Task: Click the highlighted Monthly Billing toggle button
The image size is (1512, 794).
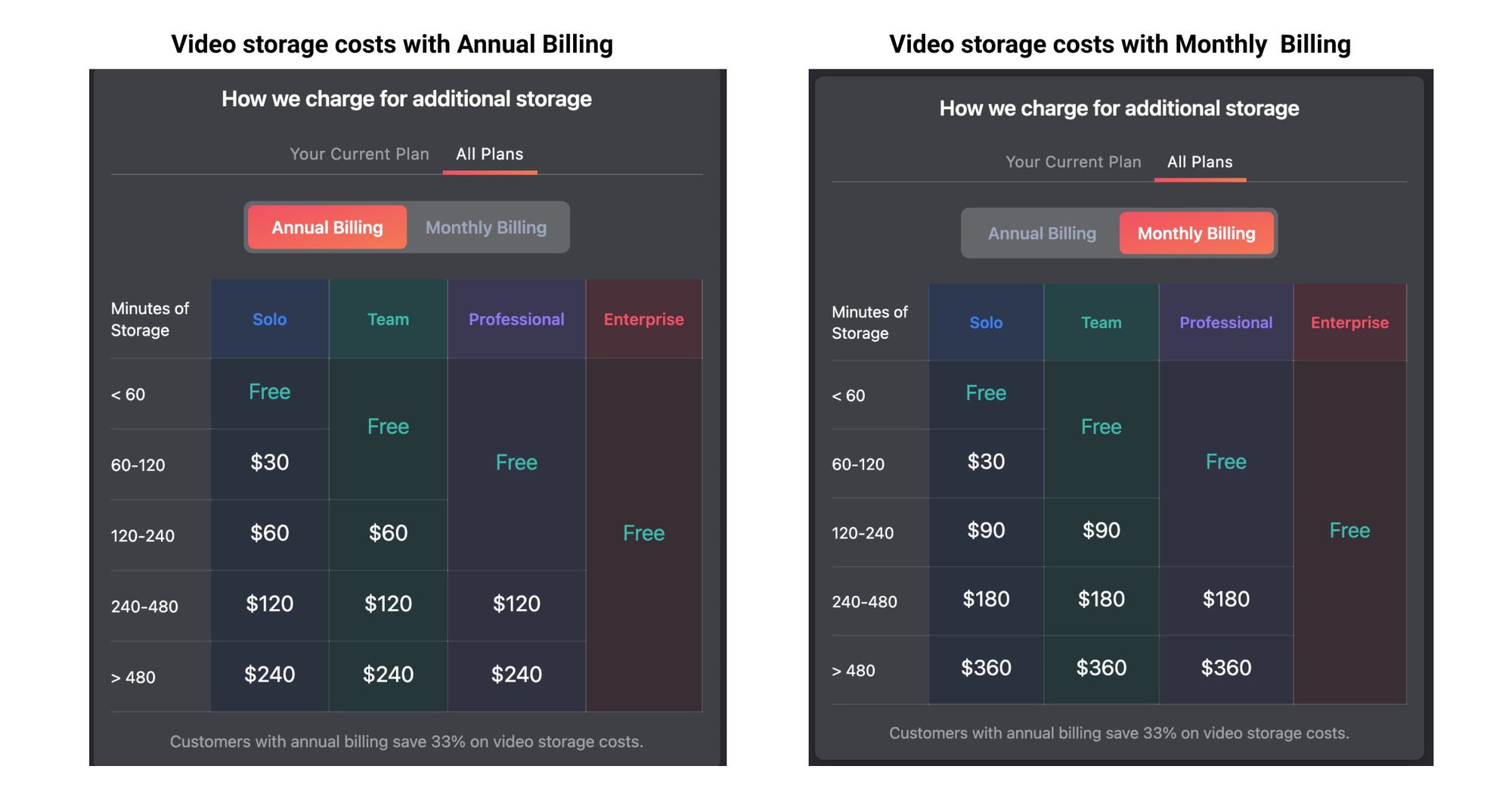Action: point(1196,234)
